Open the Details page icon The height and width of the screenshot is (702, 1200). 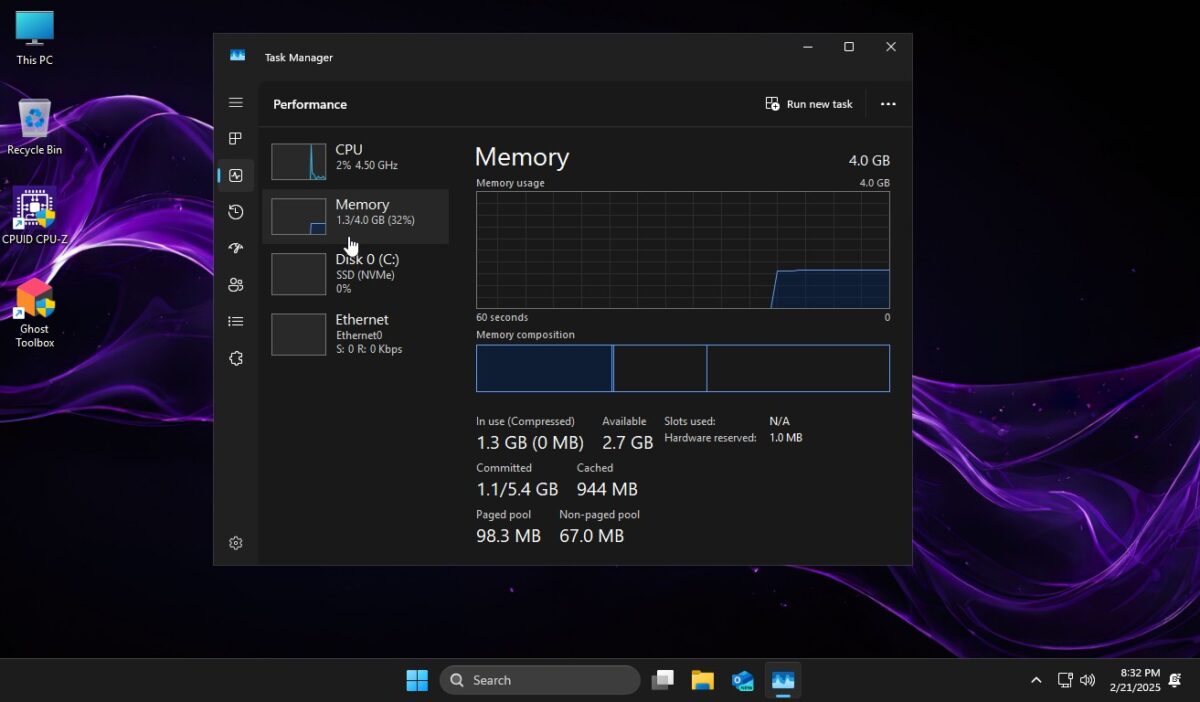(236, 321)
